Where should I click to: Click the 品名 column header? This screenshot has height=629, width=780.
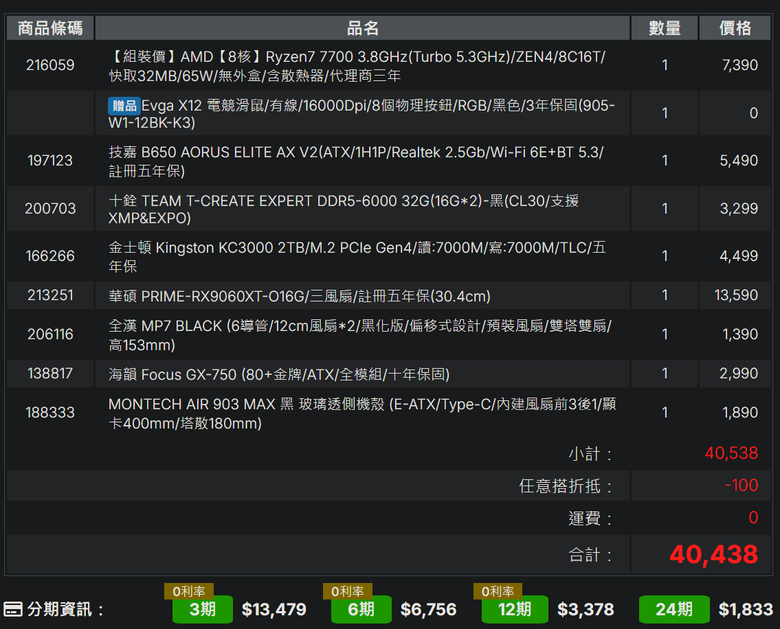(363, 28)
